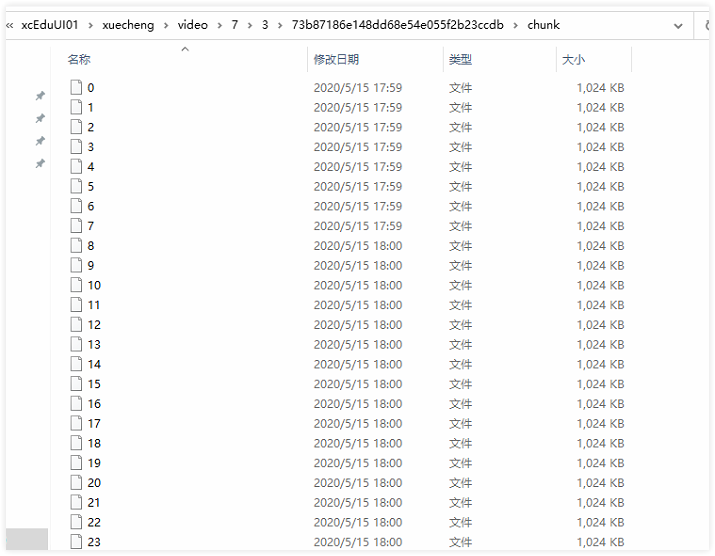Image resolution: width=715 pixels, height=556 pixels.
Task: Click the file icon beside 7
Action: [x=76, y=225]
